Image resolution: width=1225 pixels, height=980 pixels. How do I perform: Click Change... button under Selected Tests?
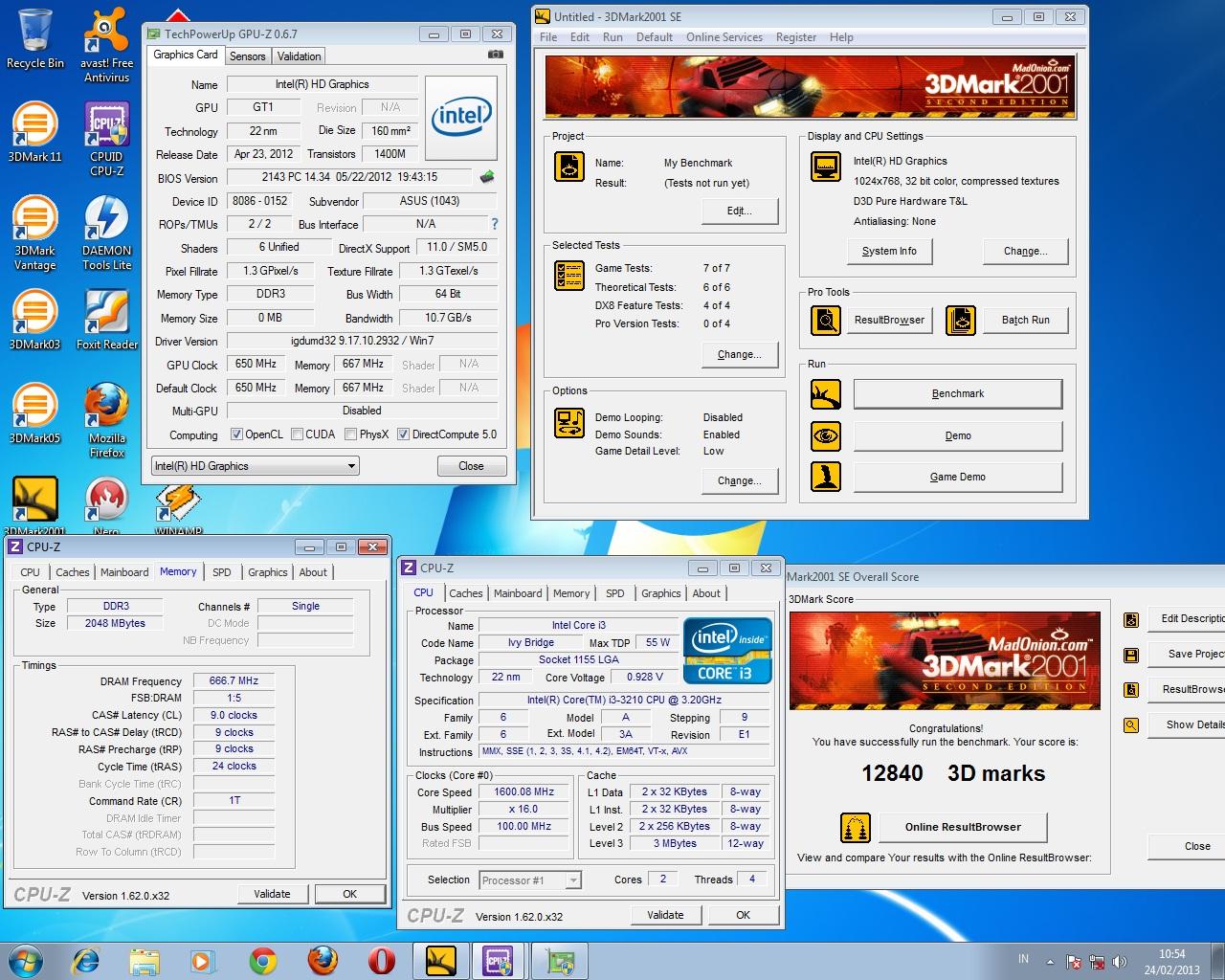(x=740, y=354)
